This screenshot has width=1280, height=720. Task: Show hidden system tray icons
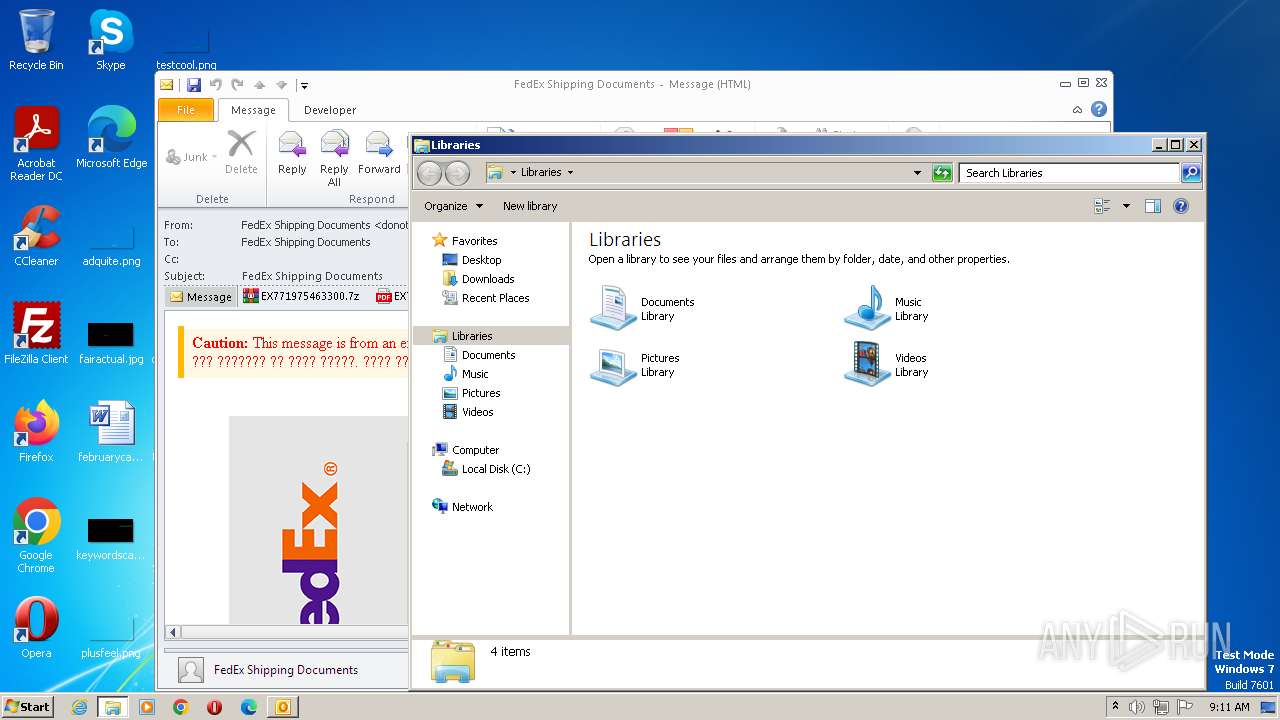pyautogui.click(x=1115, y=707)
